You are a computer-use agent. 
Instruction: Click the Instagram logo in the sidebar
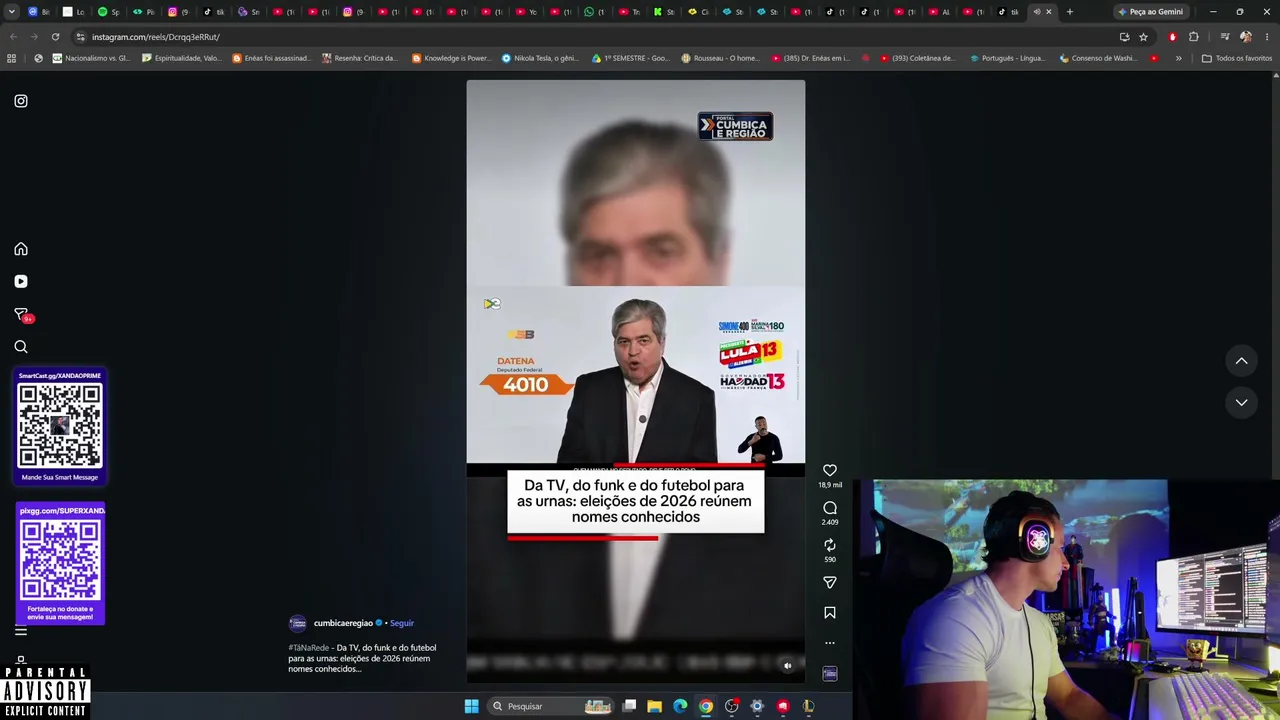coord(21,101)
